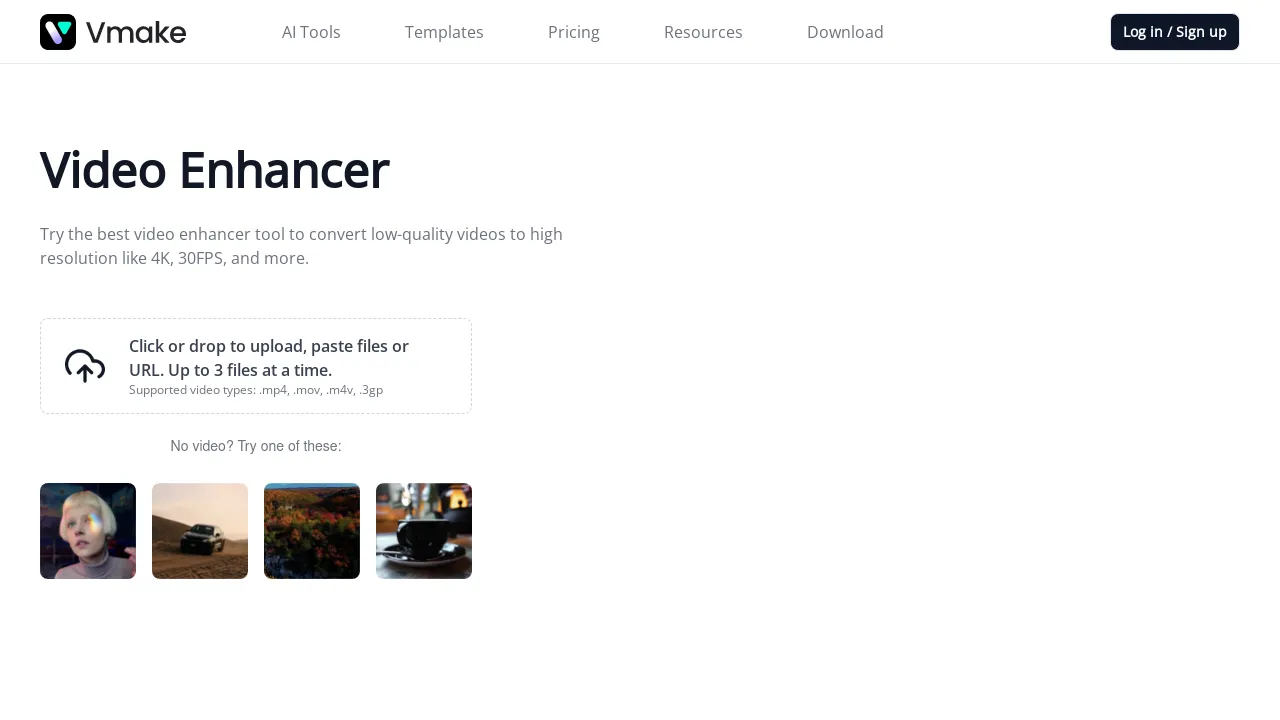Open the AI Tools menu
This screenshot has height=720, width=1280.
pos(311,32)
